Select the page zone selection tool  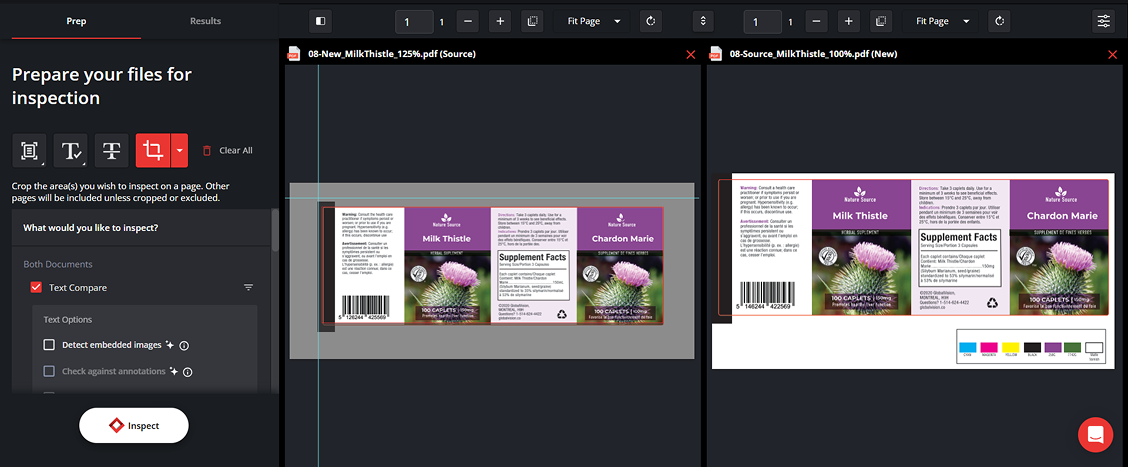pos(29,150)
